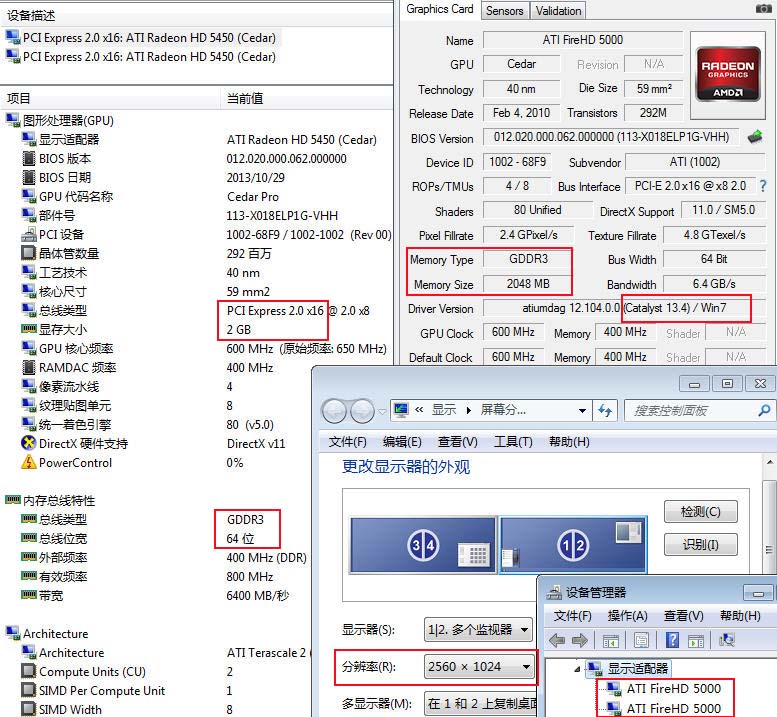Image resolution: width=777 pixels, height=717 pixels.
Task: Click the 当前值 column header
Action: click(306, 98)
